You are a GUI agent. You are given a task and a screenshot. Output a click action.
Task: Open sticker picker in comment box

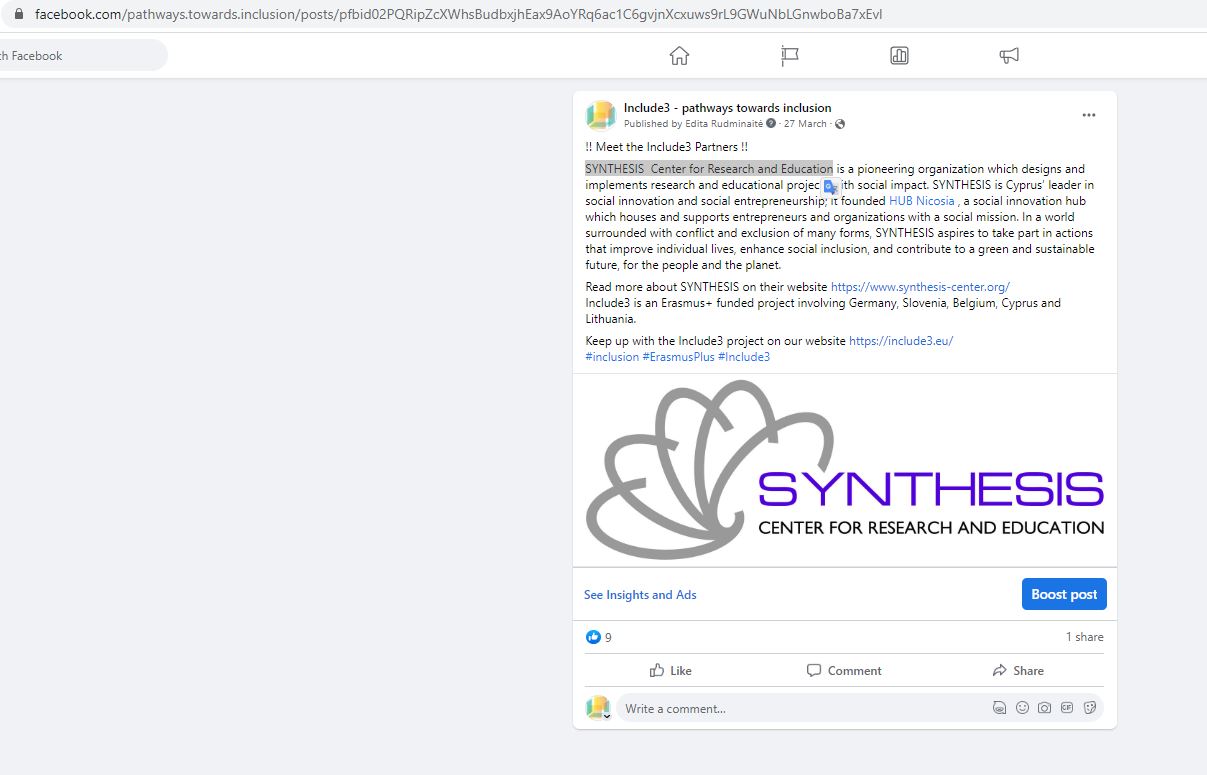pyautogui.click(x=1090, y=708)
